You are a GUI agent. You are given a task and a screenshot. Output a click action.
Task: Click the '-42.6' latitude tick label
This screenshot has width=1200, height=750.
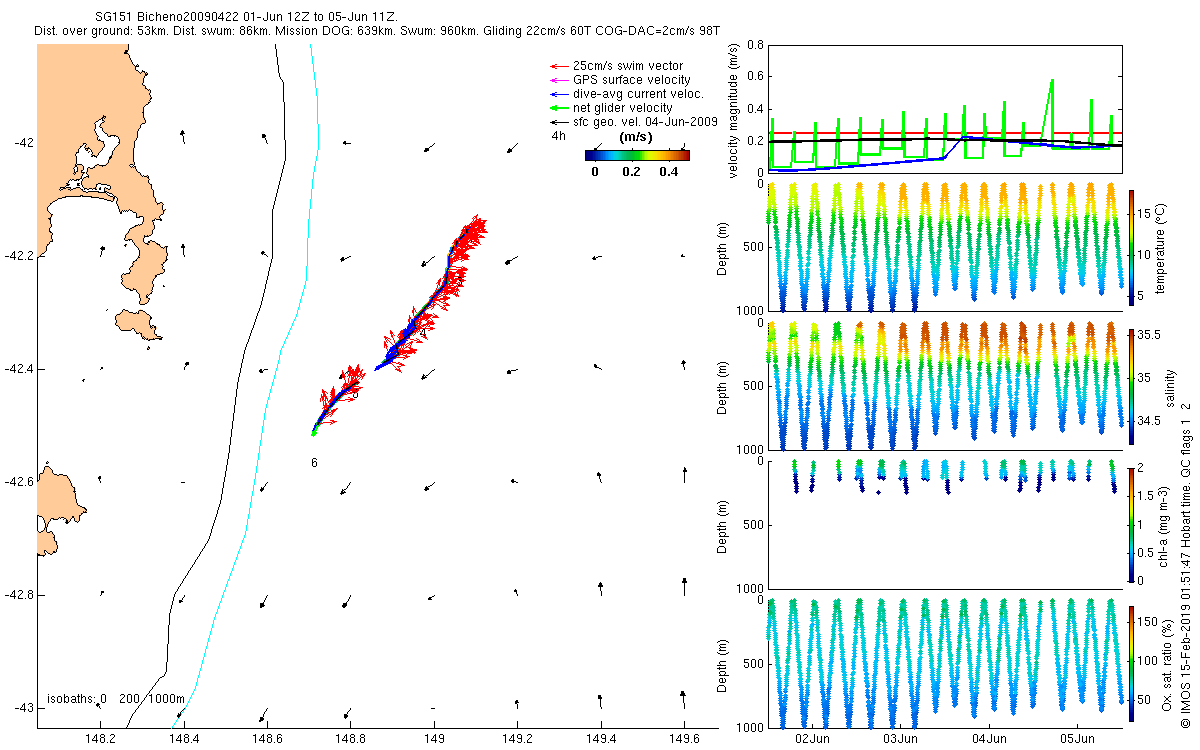coord(20,482)
